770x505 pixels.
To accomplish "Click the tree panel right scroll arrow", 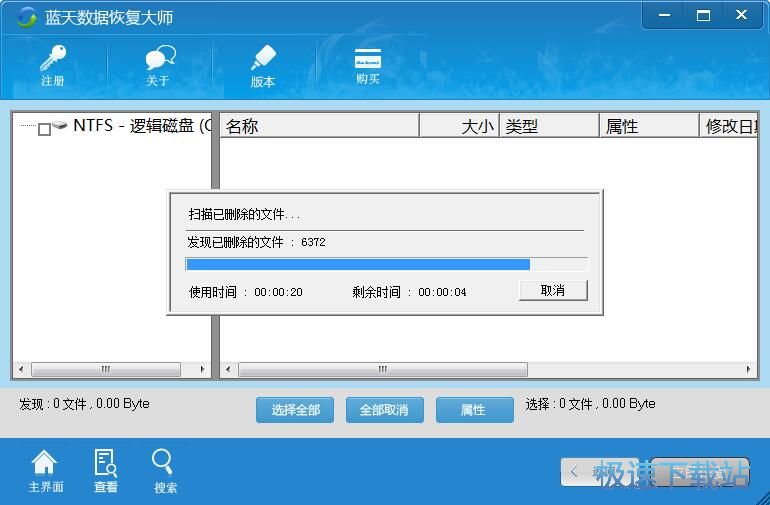I will pyautogui.click(x=202, y=369).
